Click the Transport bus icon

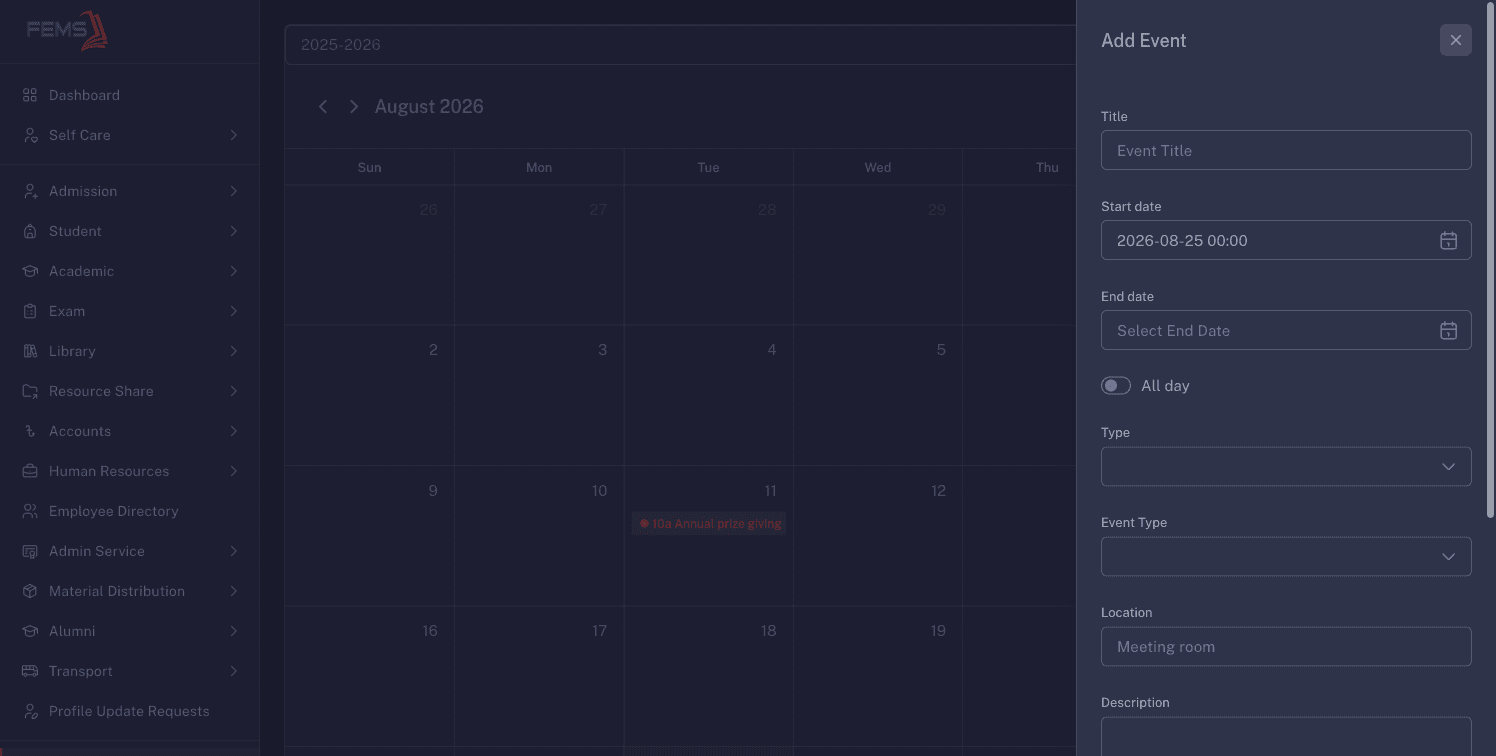pos(30,671)
